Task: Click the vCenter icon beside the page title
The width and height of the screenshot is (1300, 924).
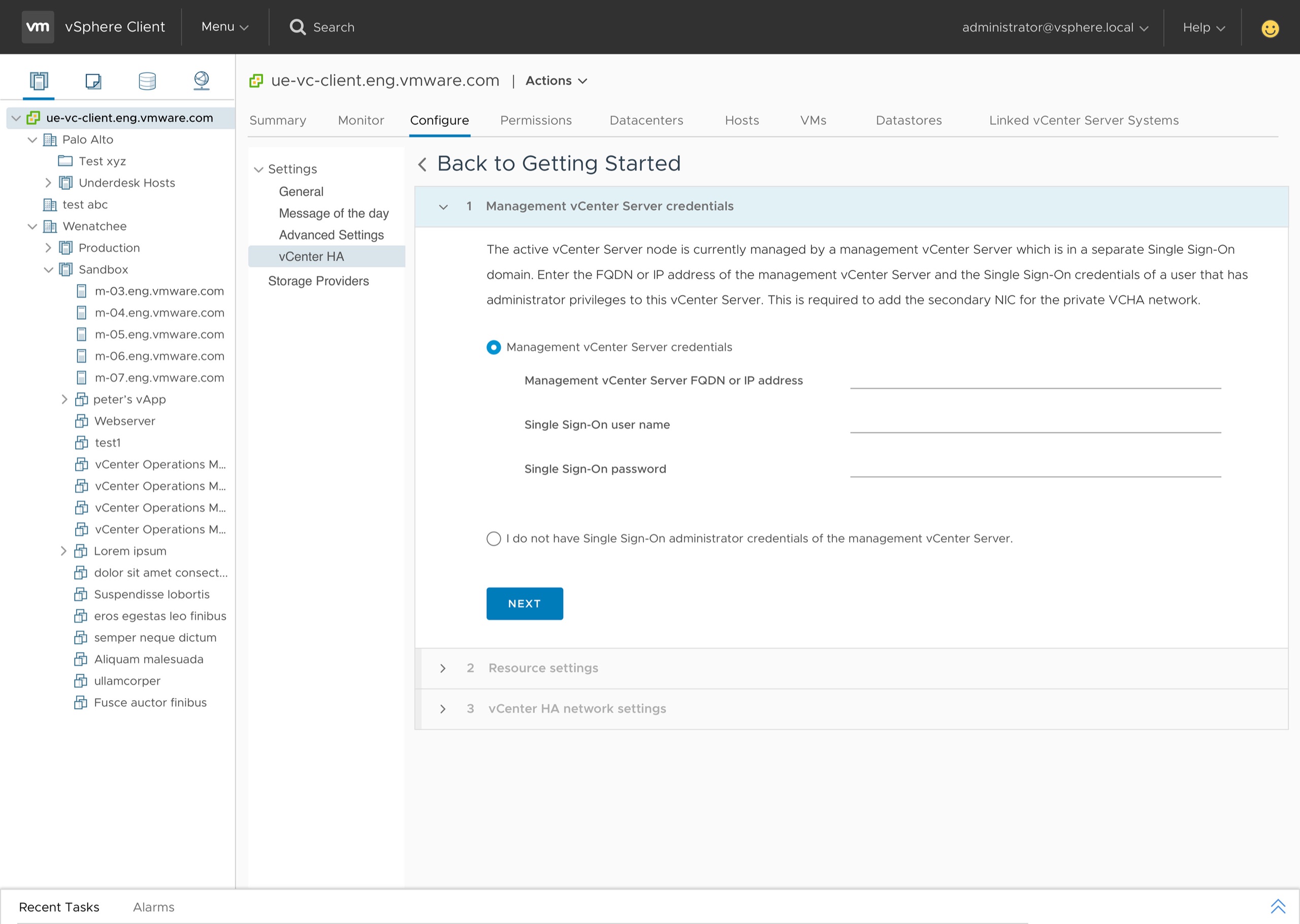Action: pyautogui.click(x=256, y=81)
